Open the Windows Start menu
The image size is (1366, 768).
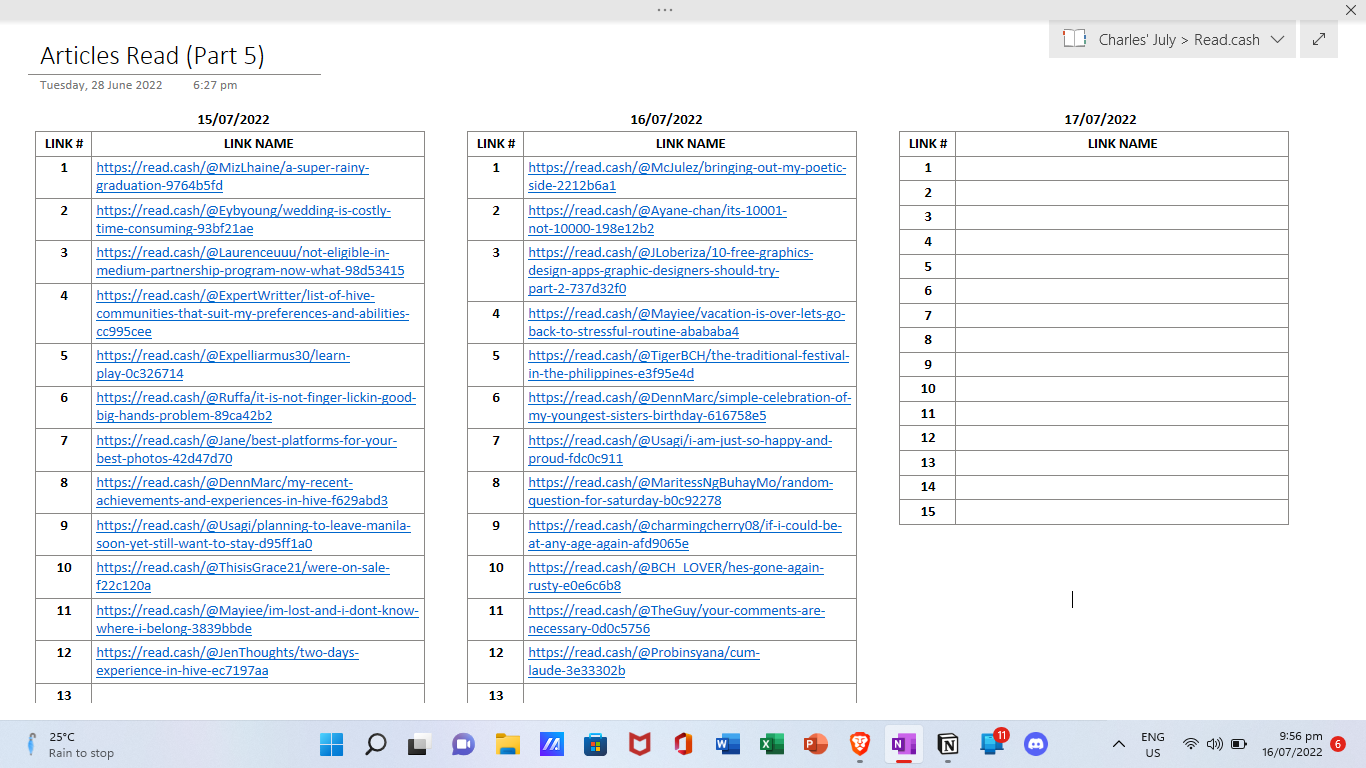pyautogui.click(x=331, y=744)
